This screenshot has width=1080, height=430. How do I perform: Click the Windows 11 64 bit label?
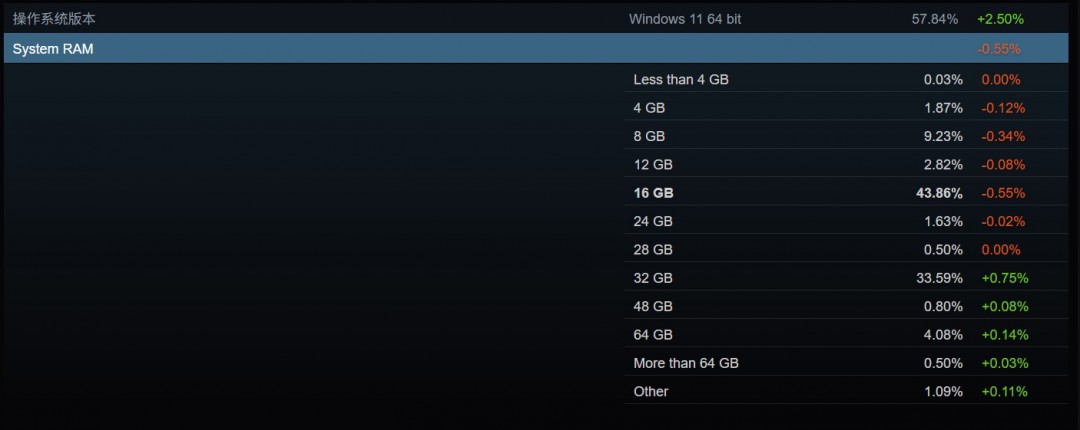685,19
